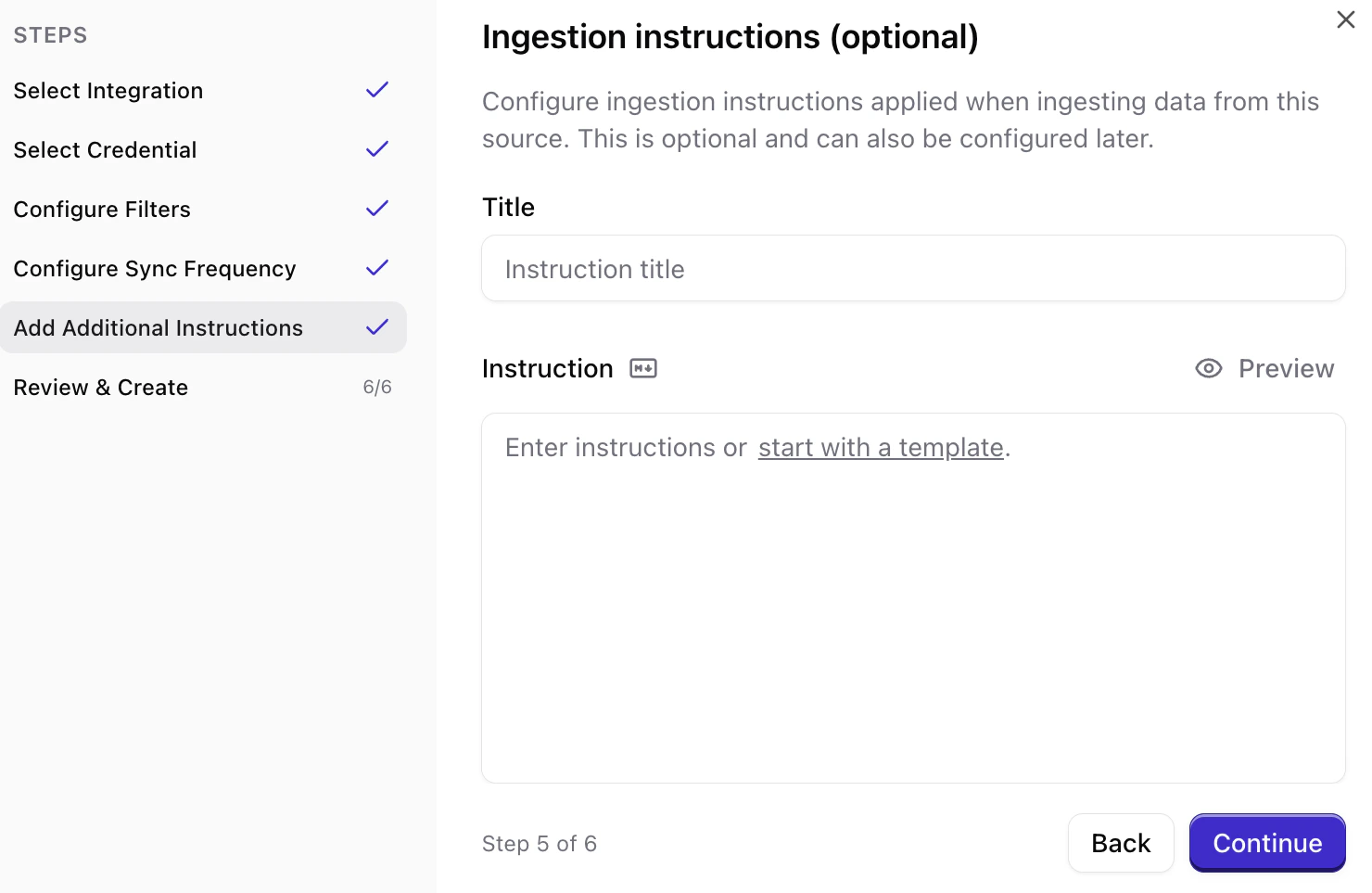Select the Add Additional Instructions step
Viewport: 1372px width, 893px height.
pos(158,327)
